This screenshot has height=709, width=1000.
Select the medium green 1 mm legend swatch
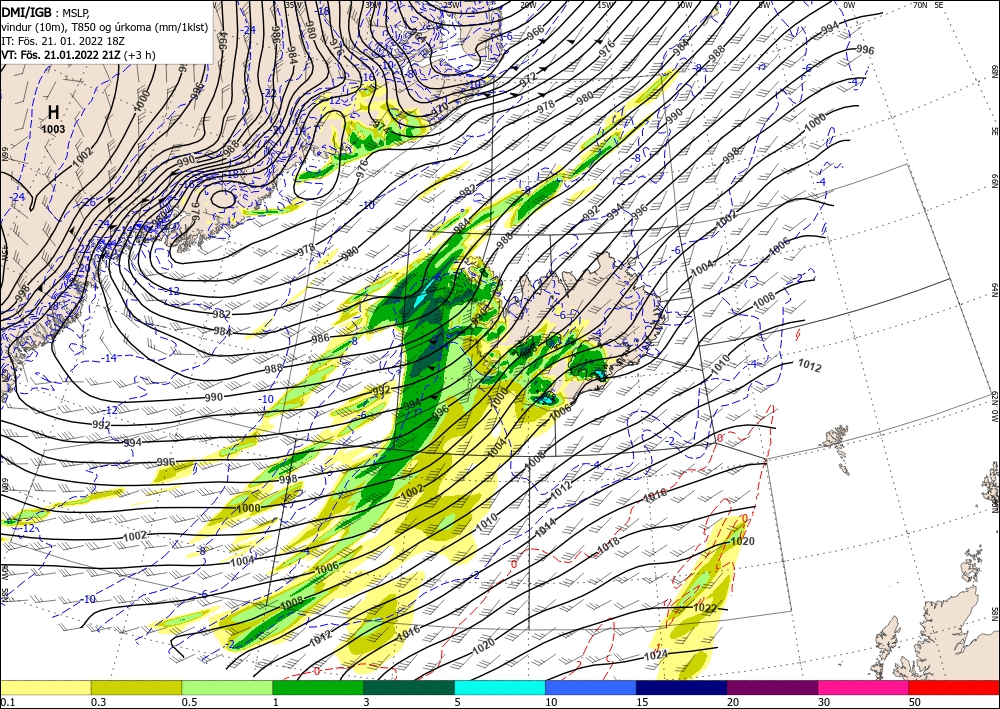point(318,687)
